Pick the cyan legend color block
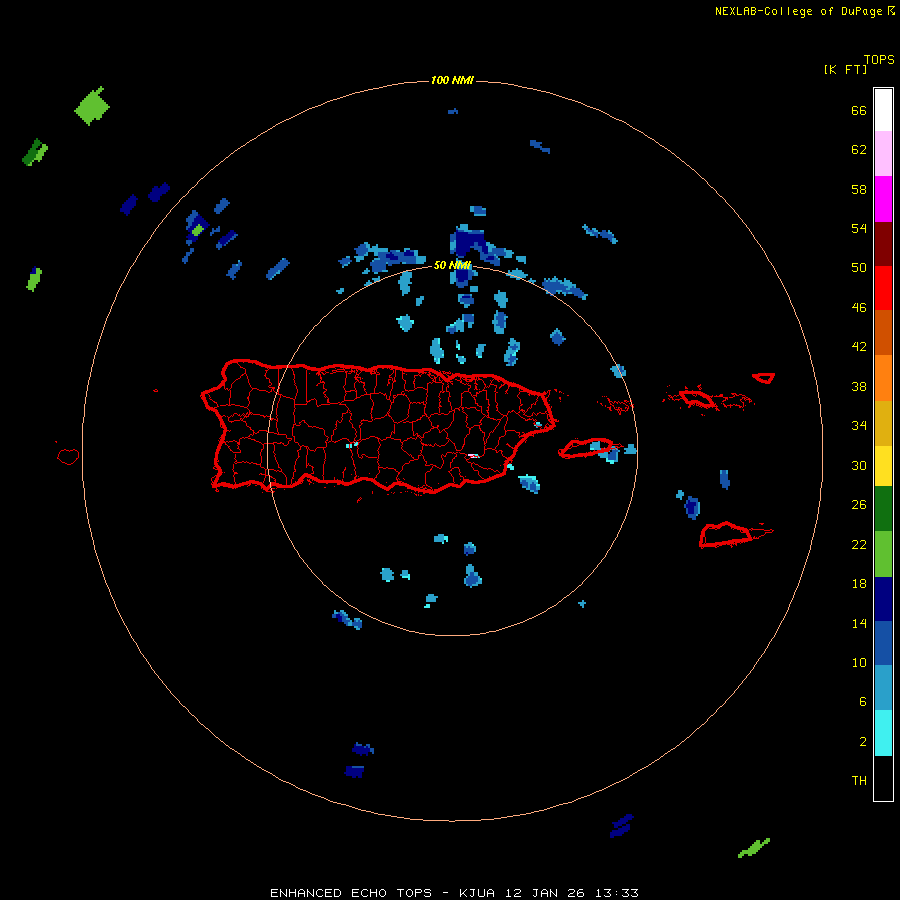Image resolution: width=900 pixels, height=900 pixels. 883,733
